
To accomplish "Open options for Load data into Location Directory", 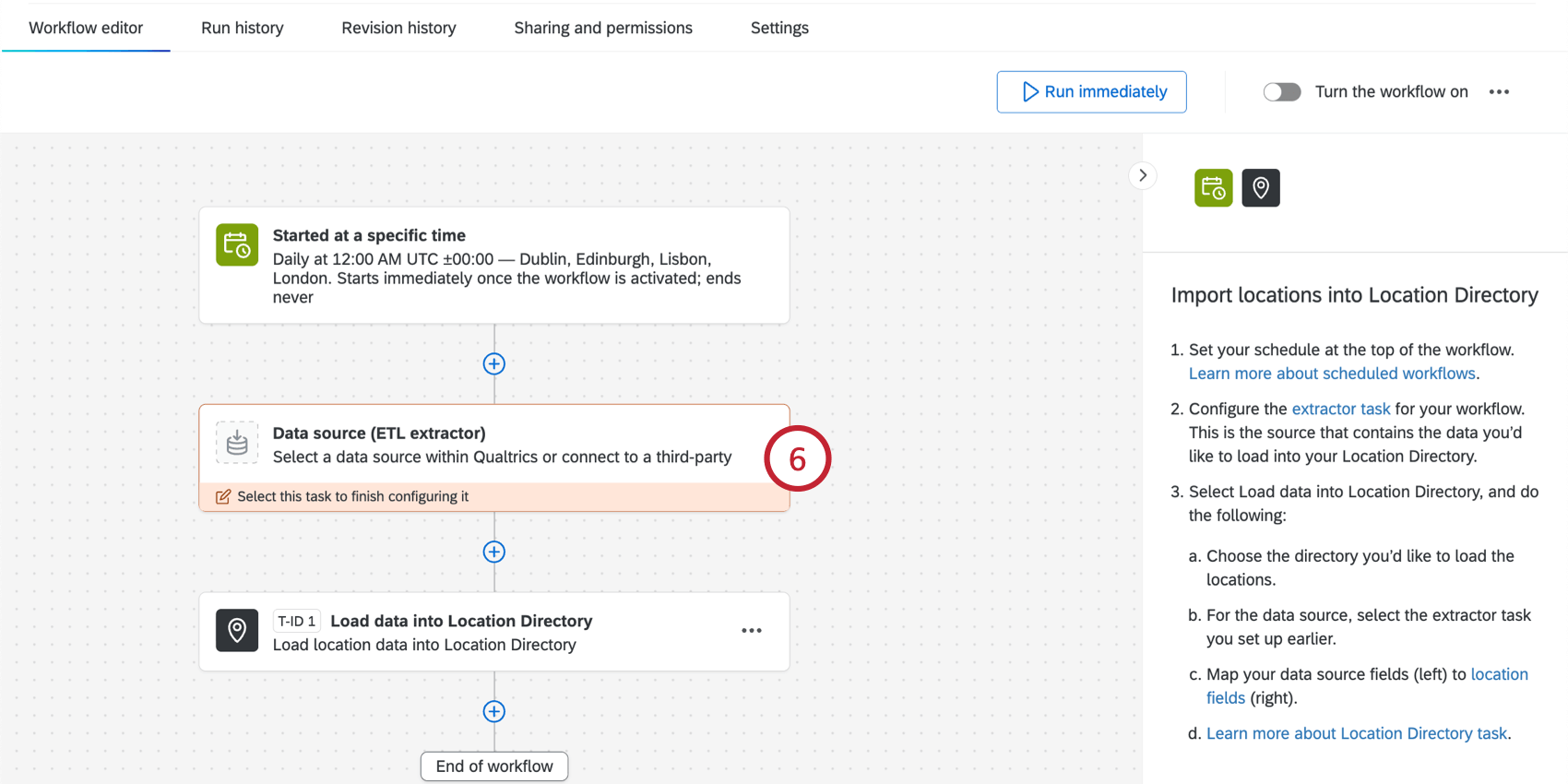I will click(x=752, y=631).
